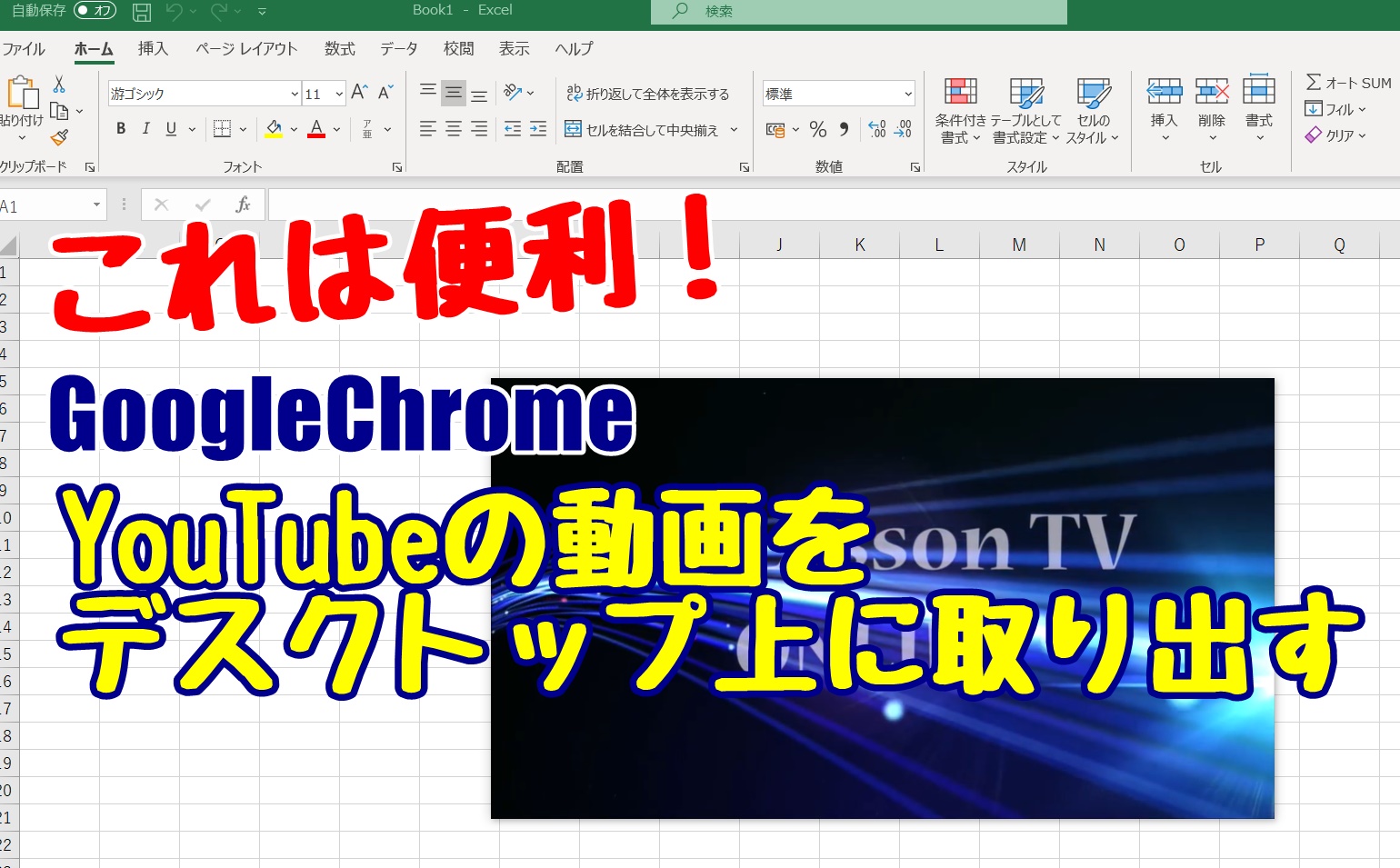Click the Borders icon
1400x868 pixels.
222,129
